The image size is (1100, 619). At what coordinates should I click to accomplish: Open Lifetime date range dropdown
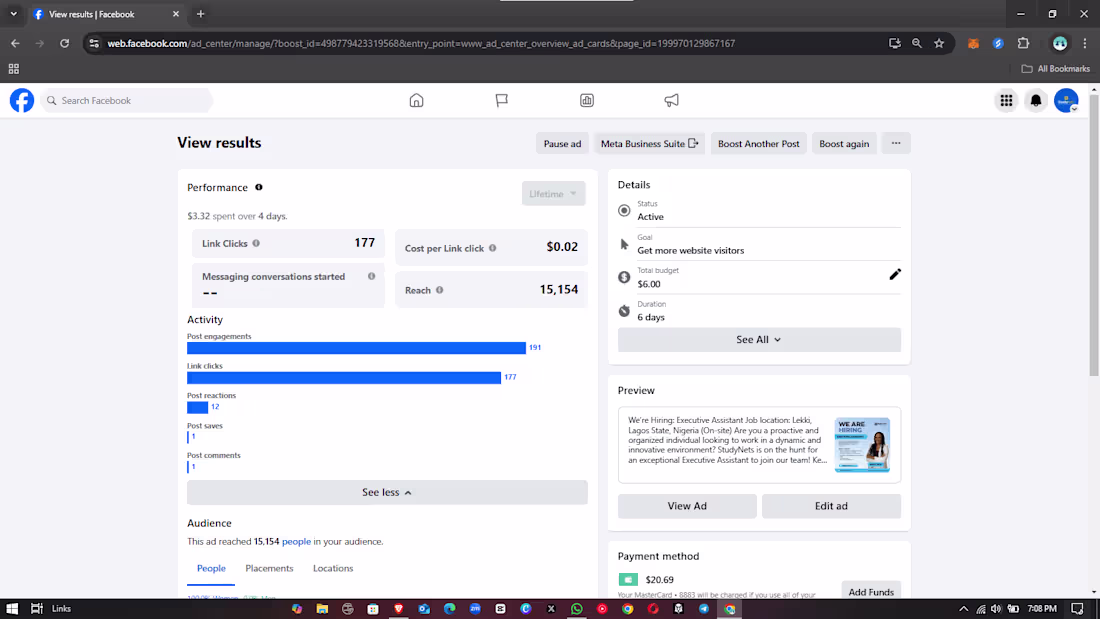[554, 194]
